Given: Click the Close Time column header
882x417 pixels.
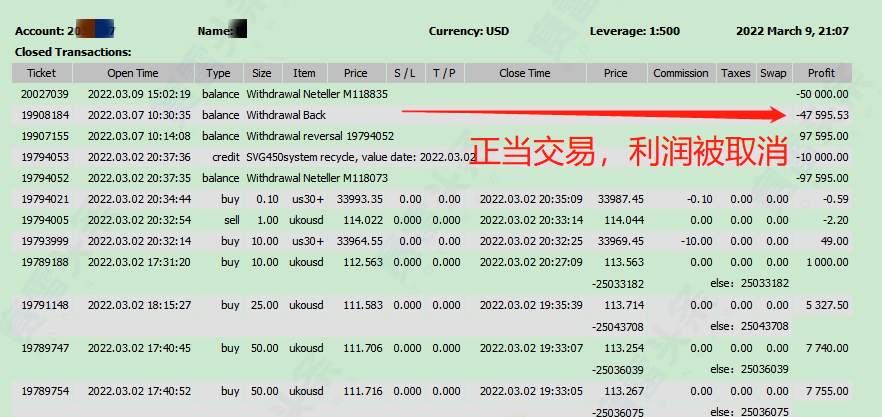Looking at the screenshot, I should (x=525, y=73).
